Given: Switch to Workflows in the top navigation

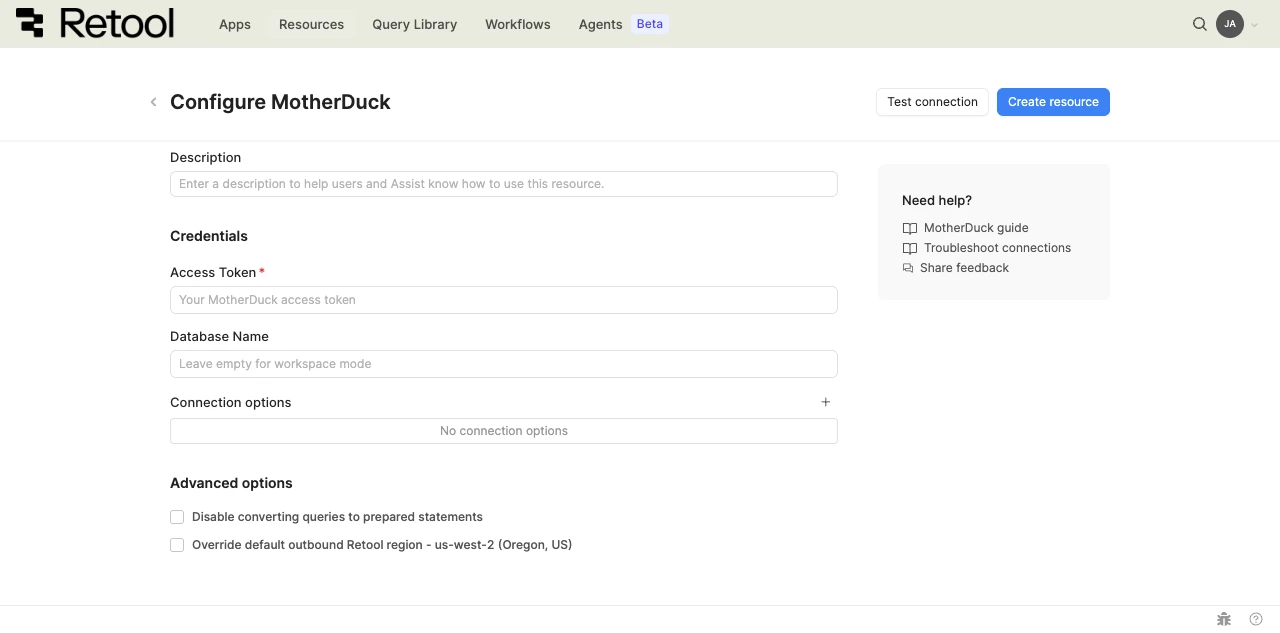Looking at the screenshot, I should [517, 24].
